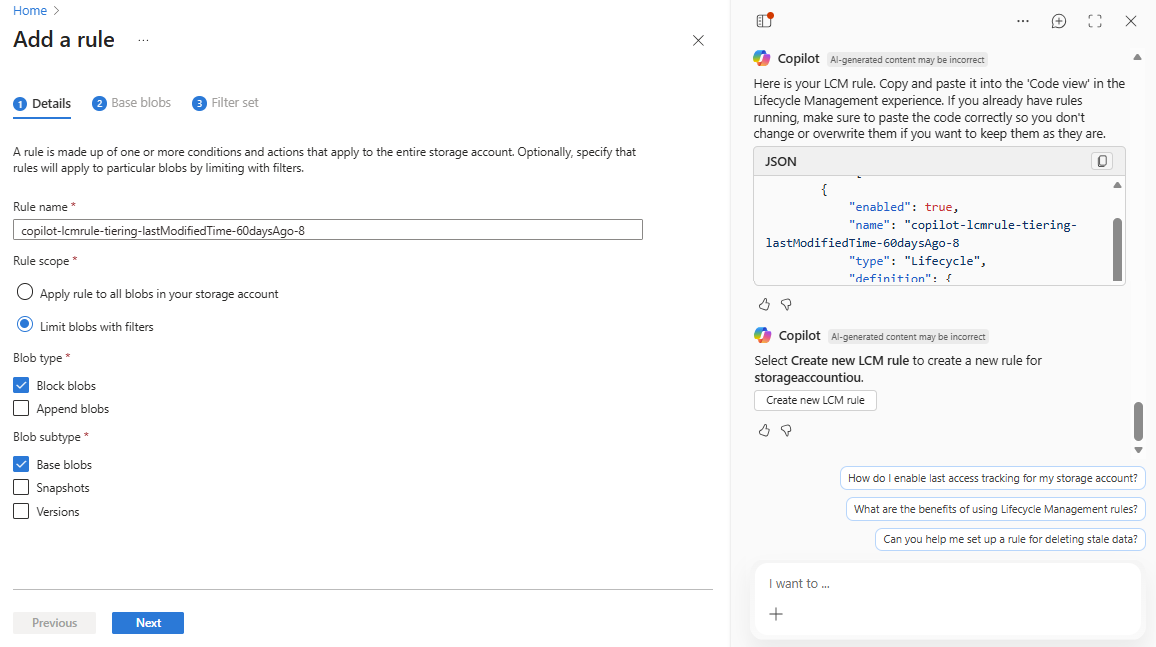Copy the JSON code block
The image size is (1156, 647).
(x=1101, y=161)
